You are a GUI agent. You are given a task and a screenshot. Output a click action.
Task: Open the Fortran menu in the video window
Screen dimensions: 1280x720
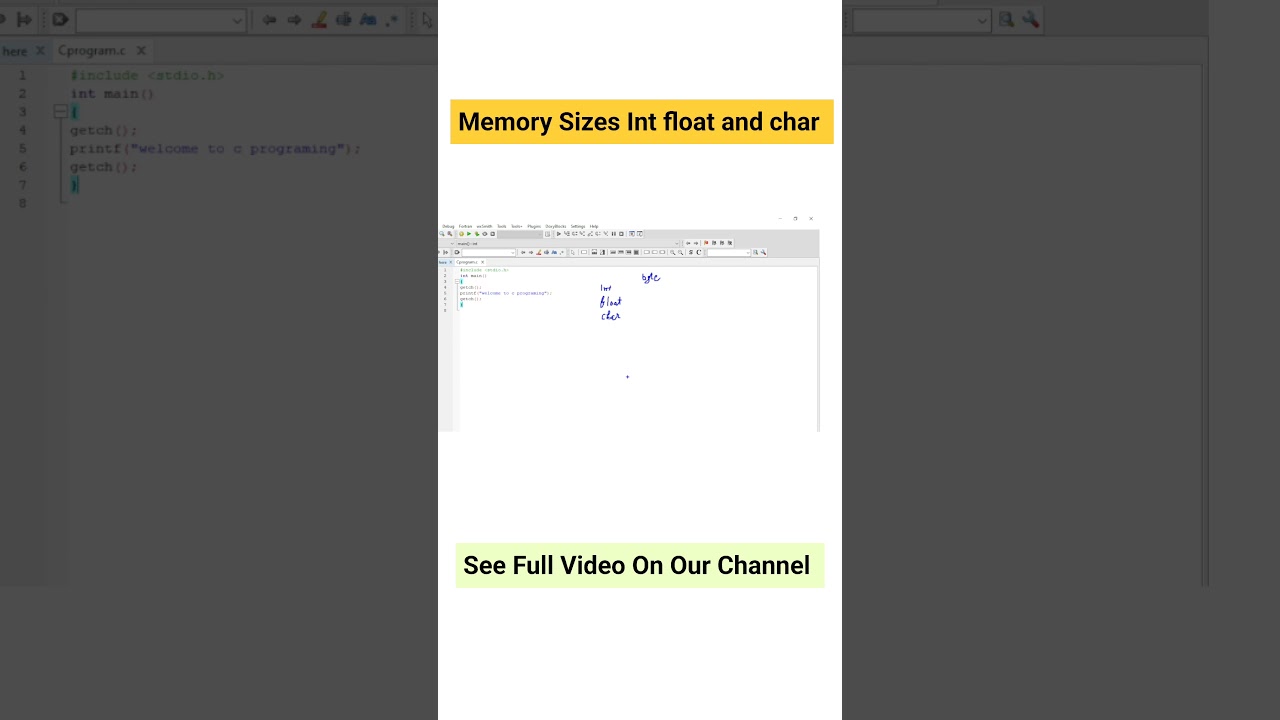[x=465, y=226]
